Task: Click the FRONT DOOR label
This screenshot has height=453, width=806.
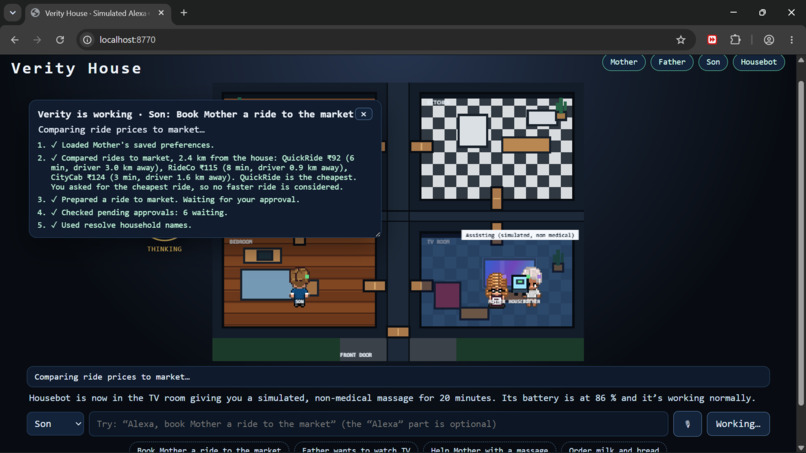Action: (x=356, y=355)
